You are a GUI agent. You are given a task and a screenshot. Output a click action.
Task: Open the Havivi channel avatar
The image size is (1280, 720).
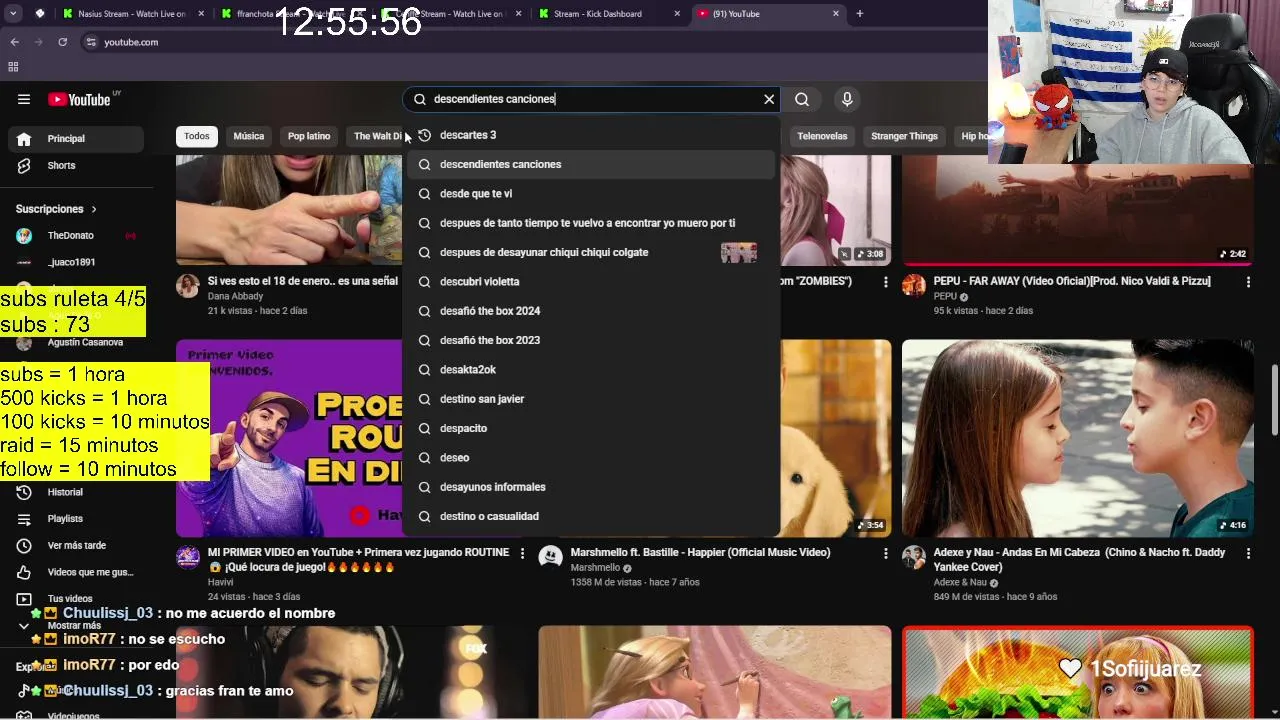188,557
